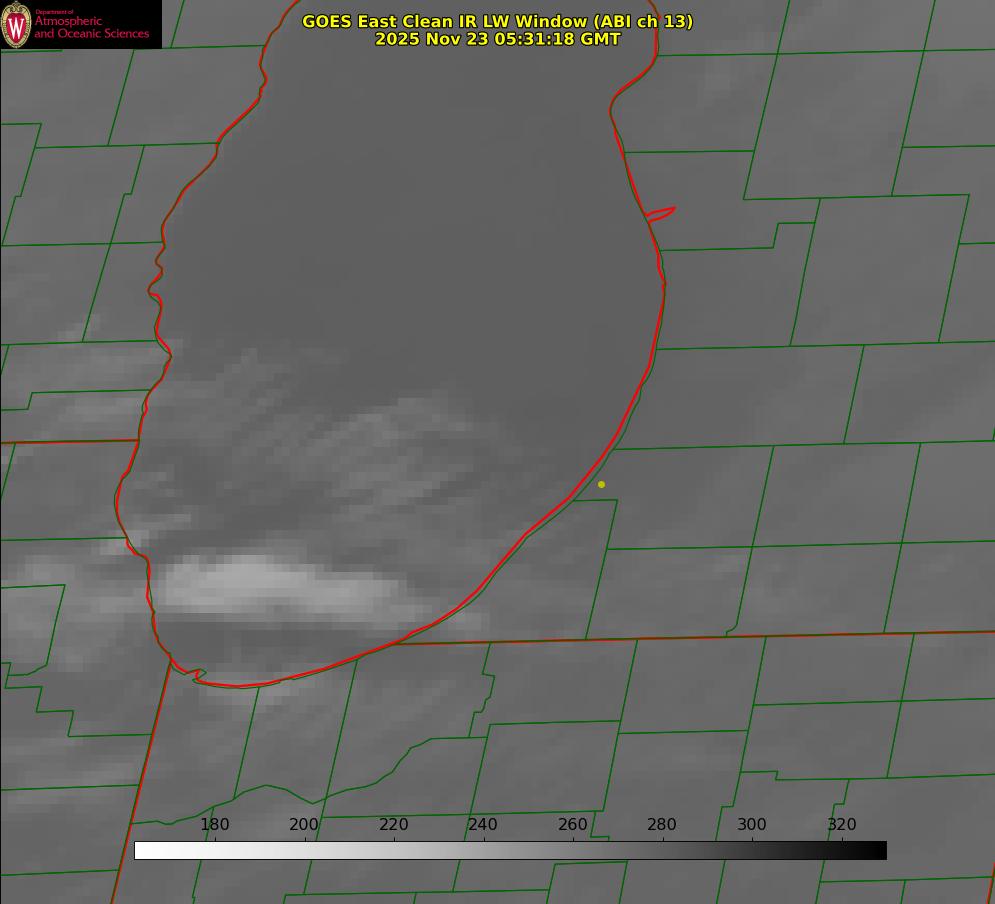Click the "2025 Nov 23 05:31:18 GMT" timestamp
995x904 pixels.
pos(497,39)
